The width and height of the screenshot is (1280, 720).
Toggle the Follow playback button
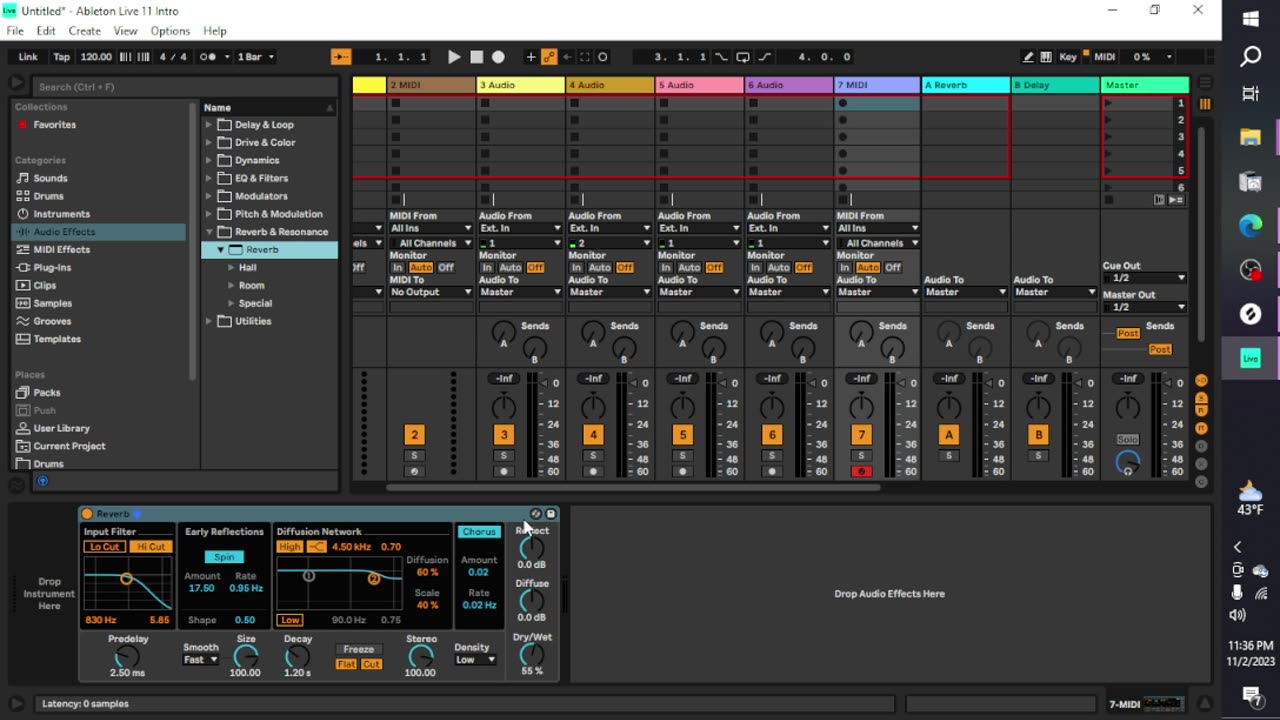pyautogui.click(x=341, y=57)
